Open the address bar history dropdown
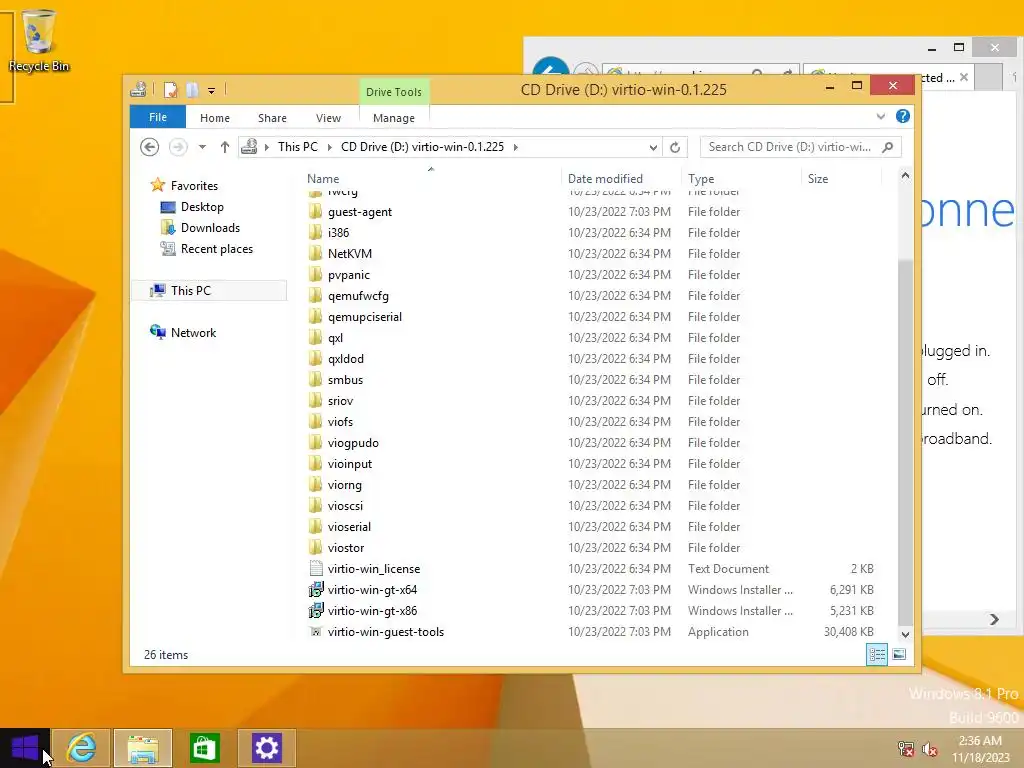The width and height of the screenshot is (1024, 768). [653, 148]
